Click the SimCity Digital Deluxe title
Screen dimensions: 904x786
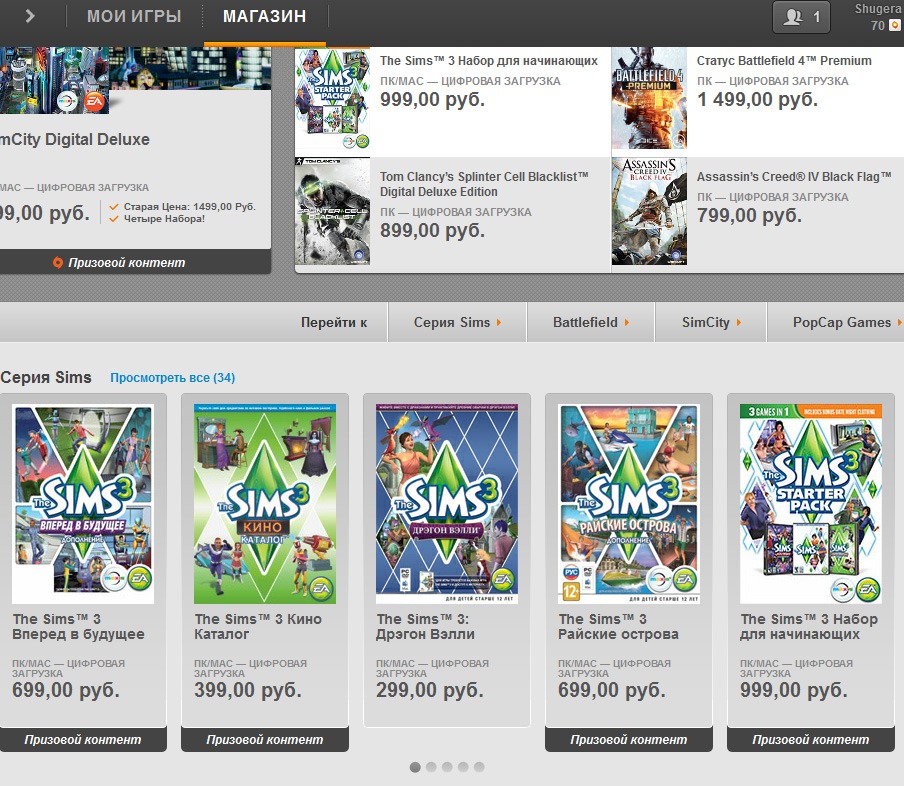click(75, 140)
